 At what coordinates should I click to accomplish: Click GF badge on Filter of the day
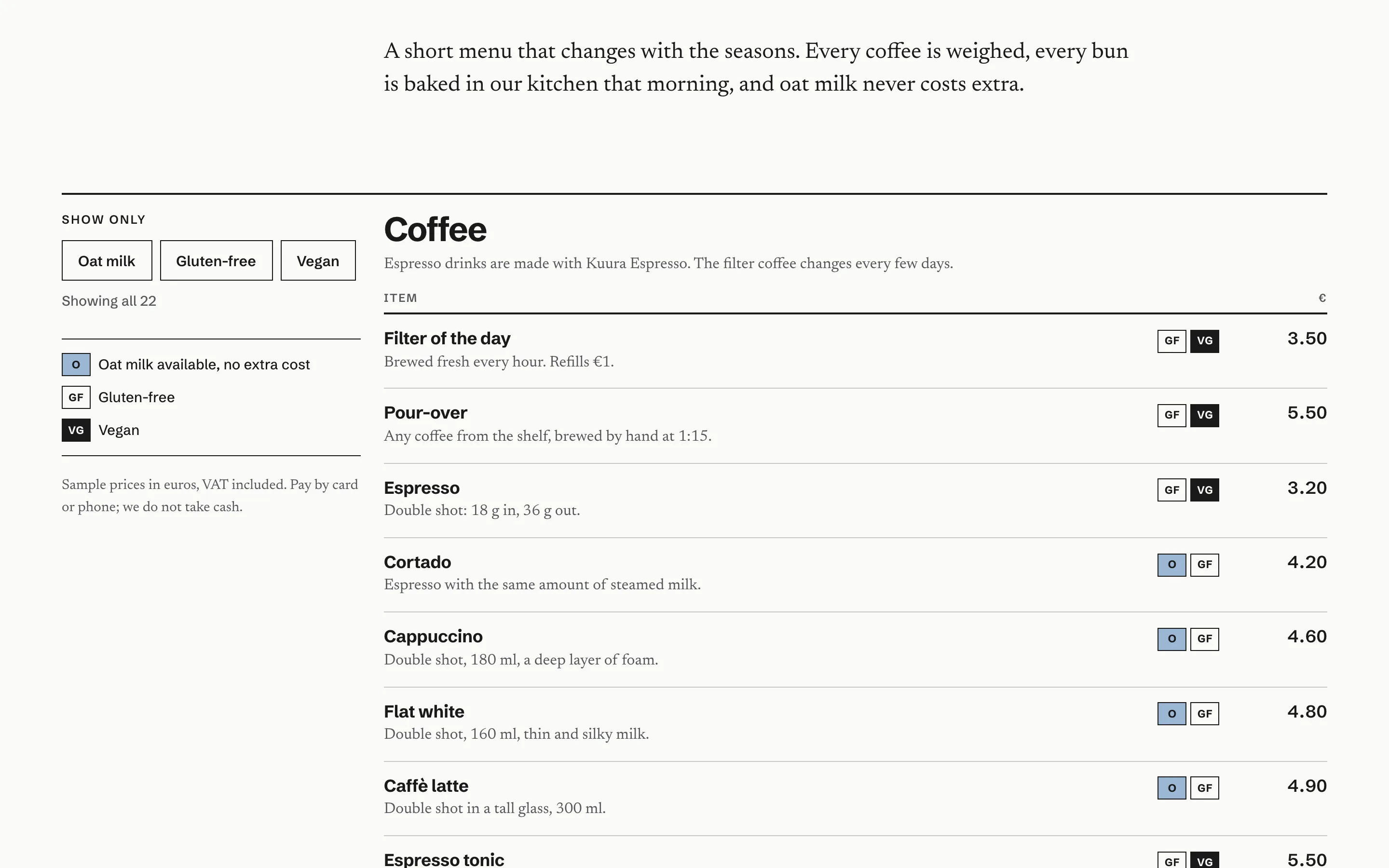point(1171,341)
